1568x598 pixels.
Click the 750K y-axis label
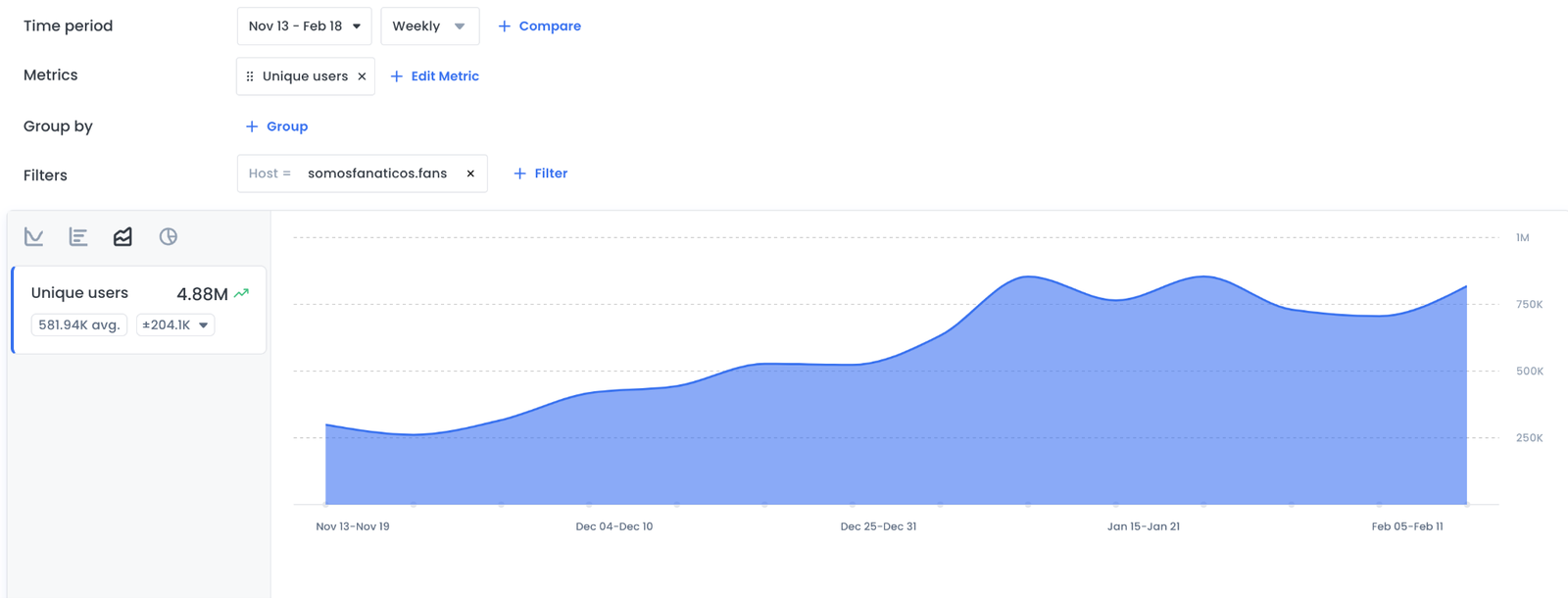[x=1530, y=305]
